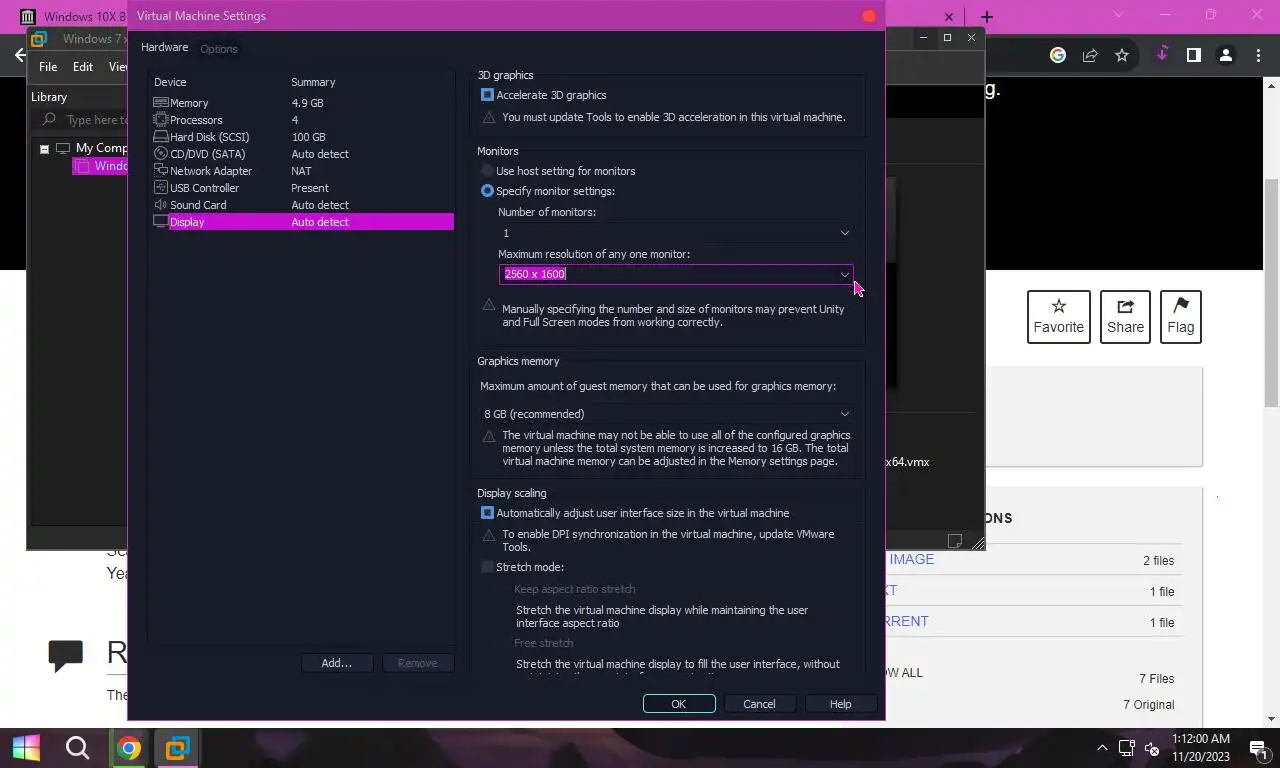The image size is (1280, 768).
Task: Click the Help button
Action: pyautogui.click(x=840, y=704)
